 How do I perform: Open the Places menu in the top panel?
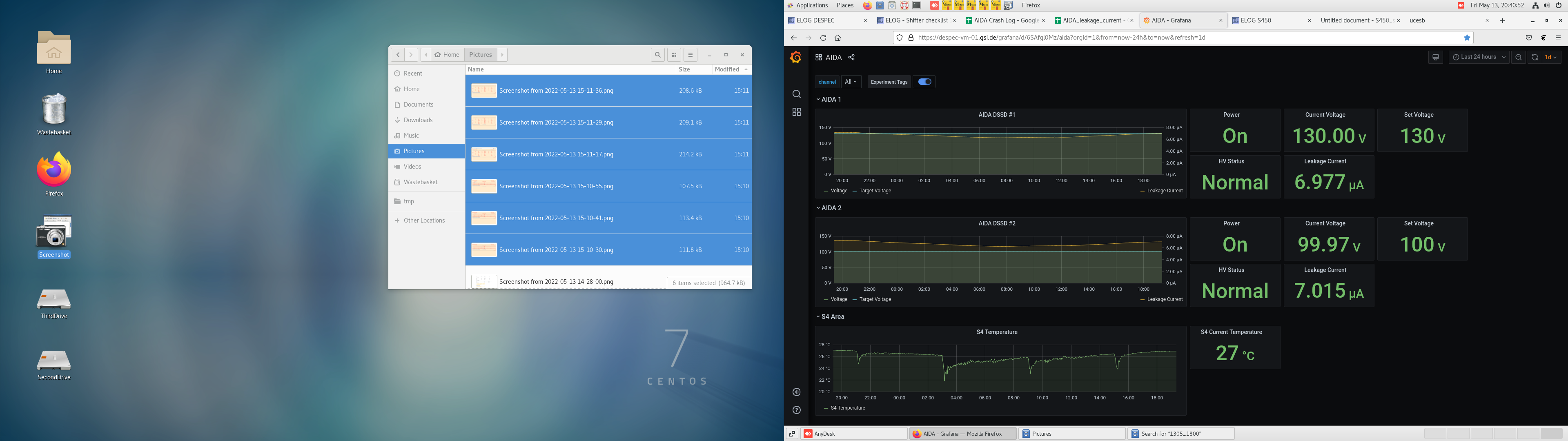(844, 5)
